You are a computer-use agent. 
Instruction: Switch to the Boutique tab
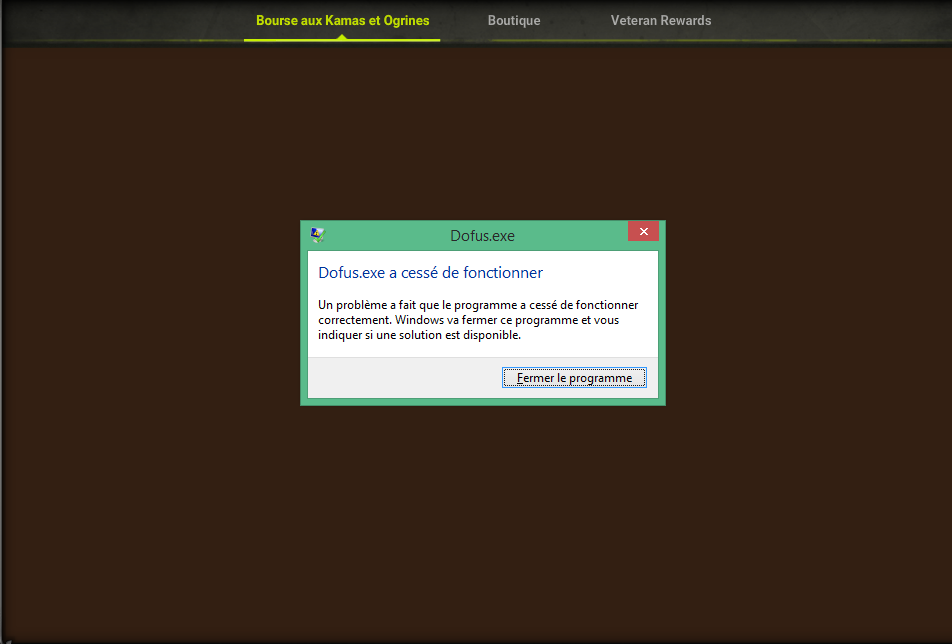(x=514, y=21)
